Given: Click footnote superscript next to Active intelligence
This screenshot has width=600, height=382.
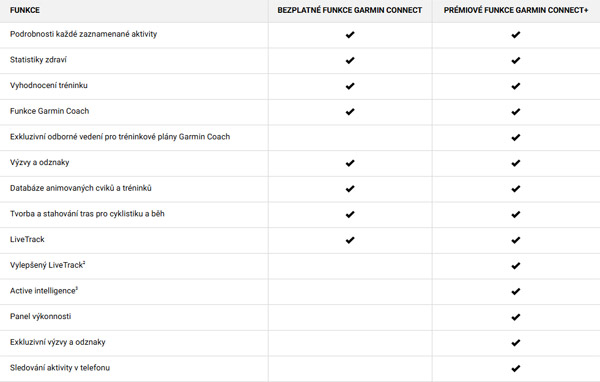Looking at the screenshot, I should [x=77, y=288].
